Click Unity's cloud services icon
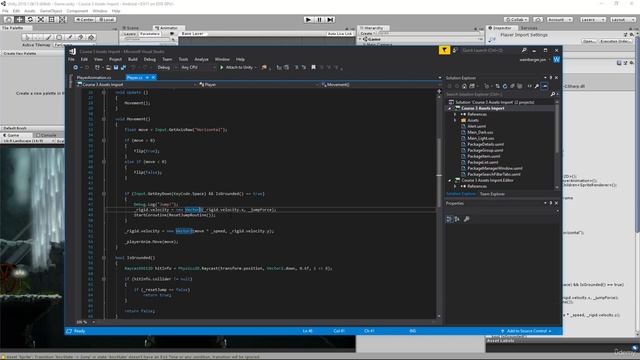 pyautogui.click(x=538, y=19)
